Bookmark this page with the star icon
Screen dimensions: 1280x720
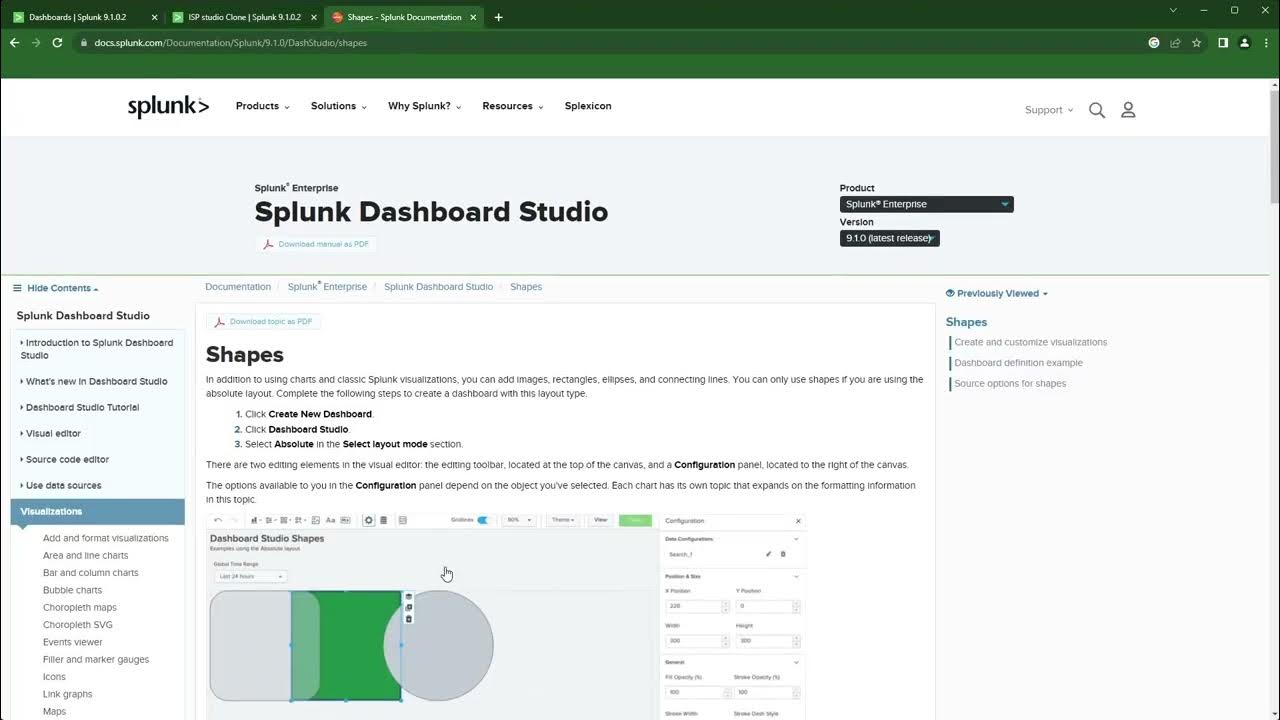1196,43
